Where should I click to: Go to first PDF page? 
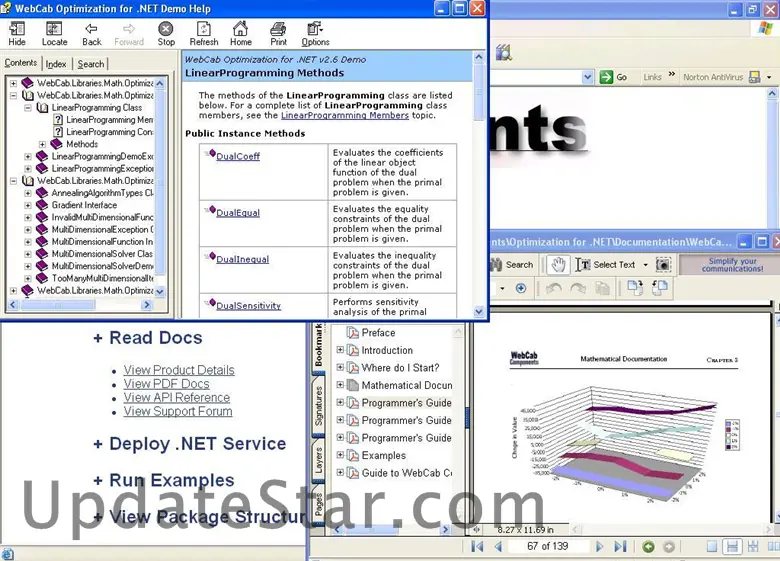click(x=477, y=547)
